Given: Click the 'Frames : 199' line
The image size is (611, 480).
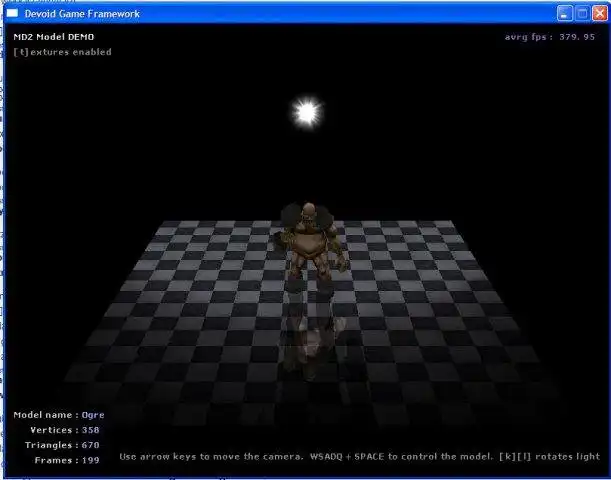Looking at the screenshot, I should (67, 461).
